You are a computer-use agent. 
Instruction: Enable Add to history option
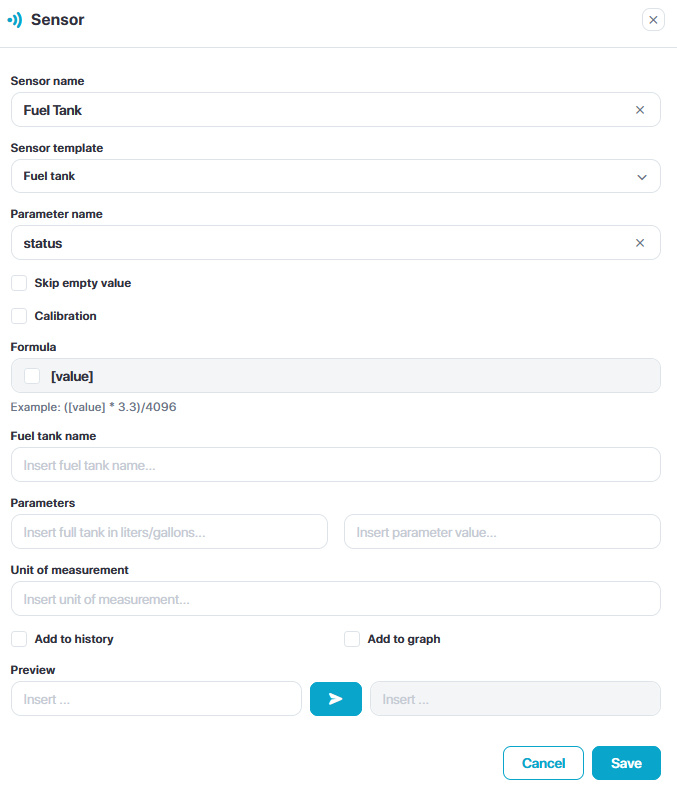click(19, 639)
